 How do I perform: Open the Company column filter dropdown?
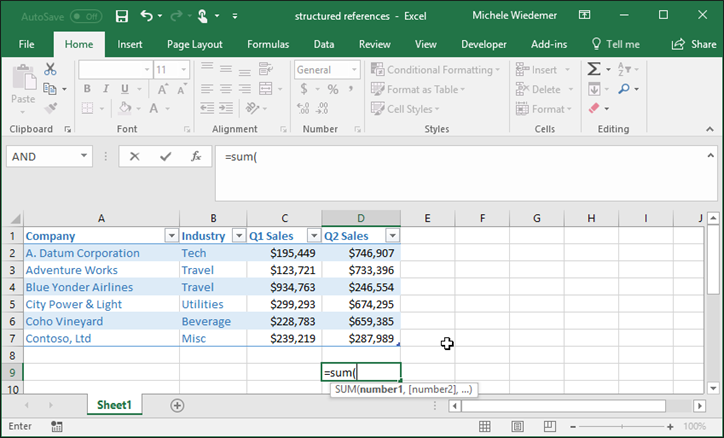click(x=171, y=236)
